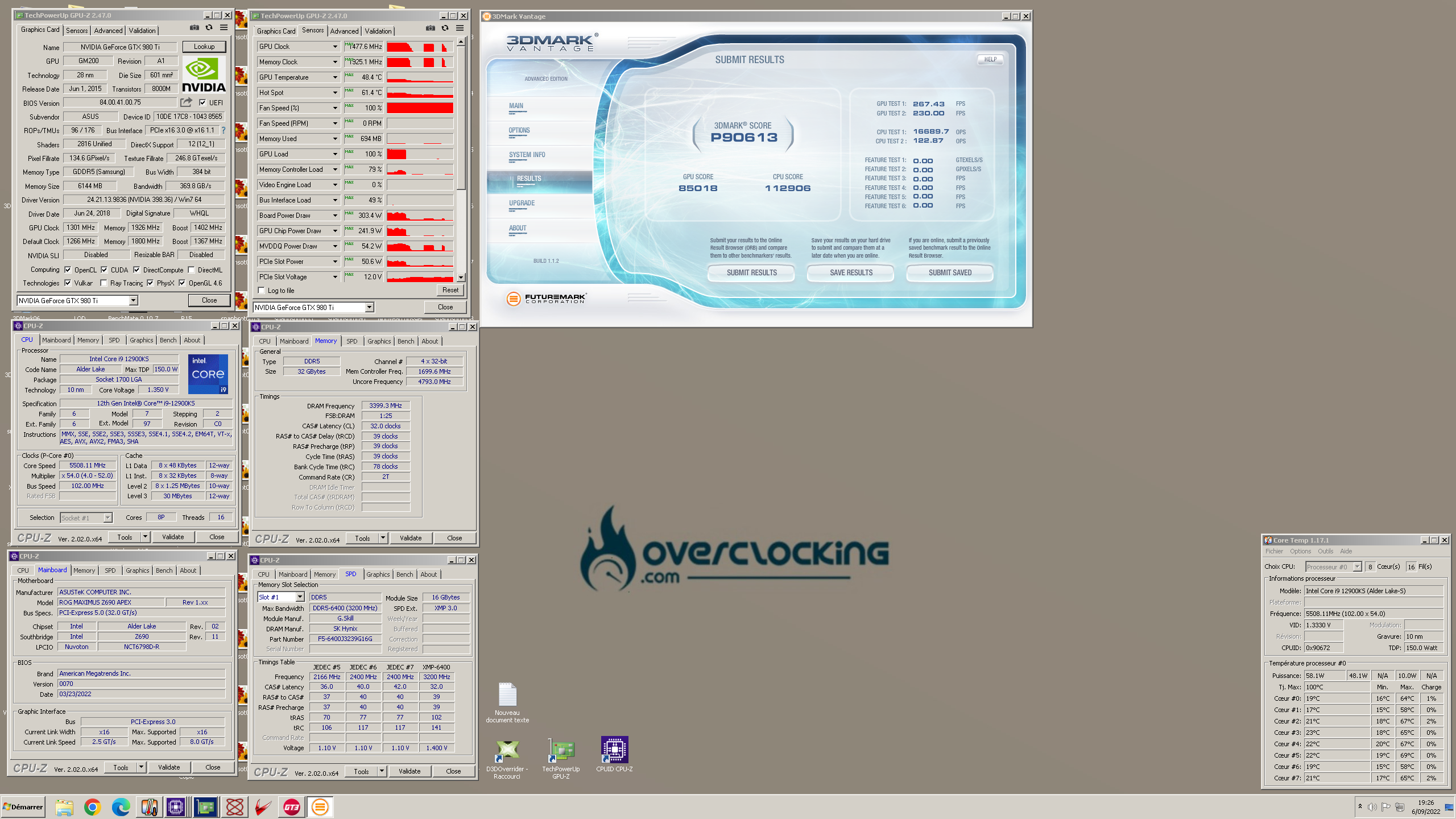Open Tools dropdown arrow in CPU-Z CPU window

coord(145,537)
